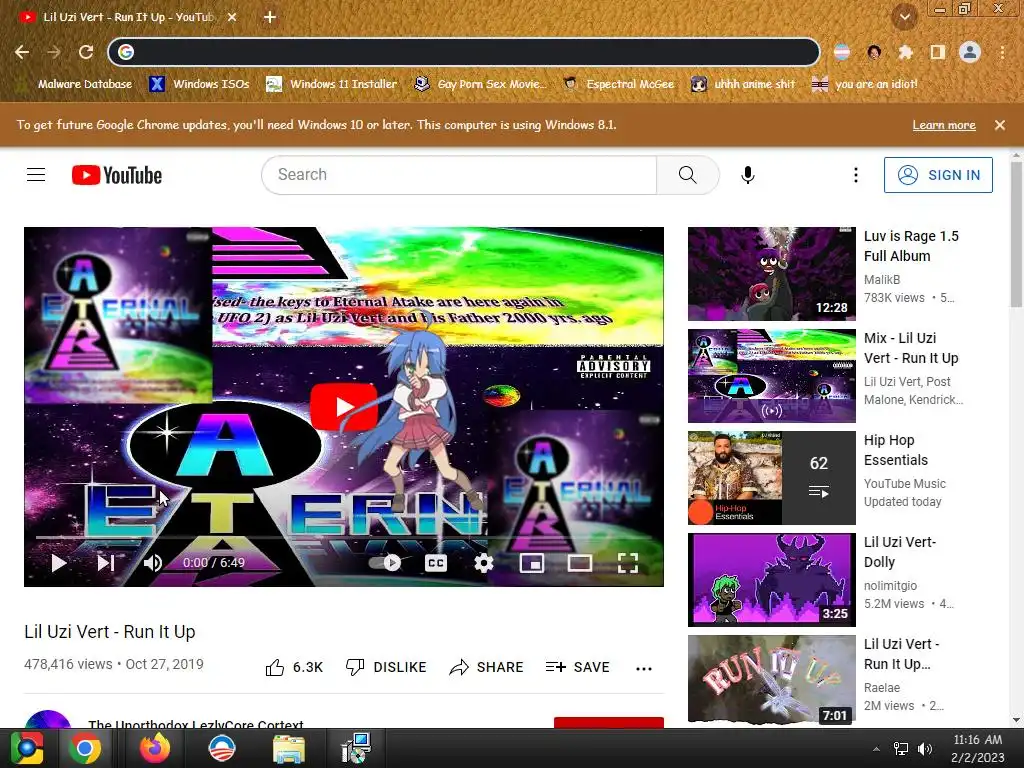This screenshot has height=768, width=1024.
Task: Switch to theater mode
Action: (579, 563)
